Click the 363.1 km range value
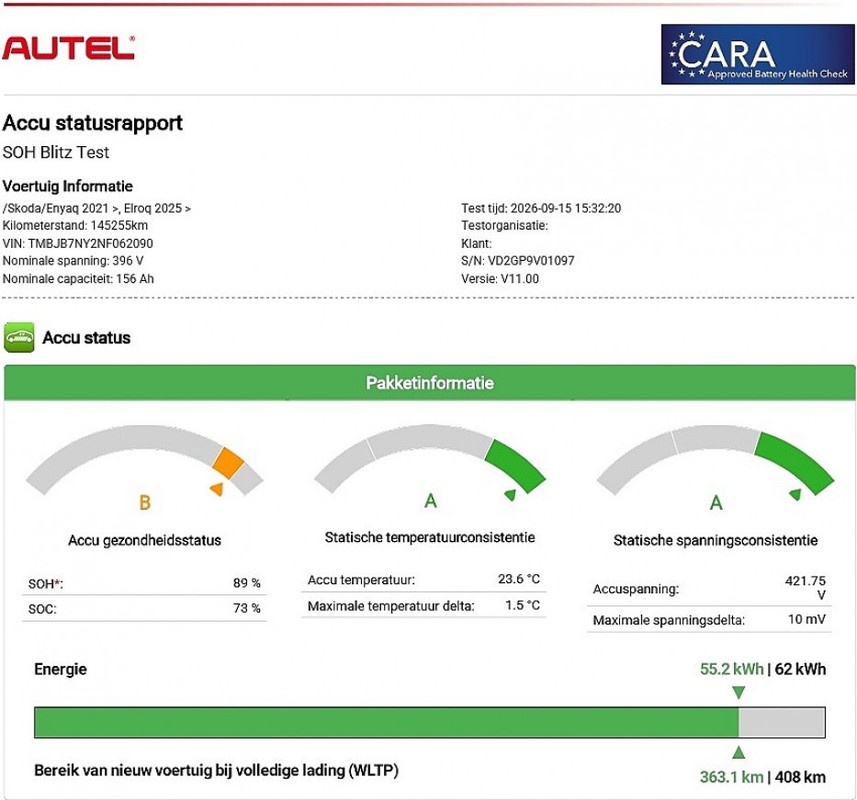Image resolution: width=857 pixels, height=800 pixels. coord(732,777)
